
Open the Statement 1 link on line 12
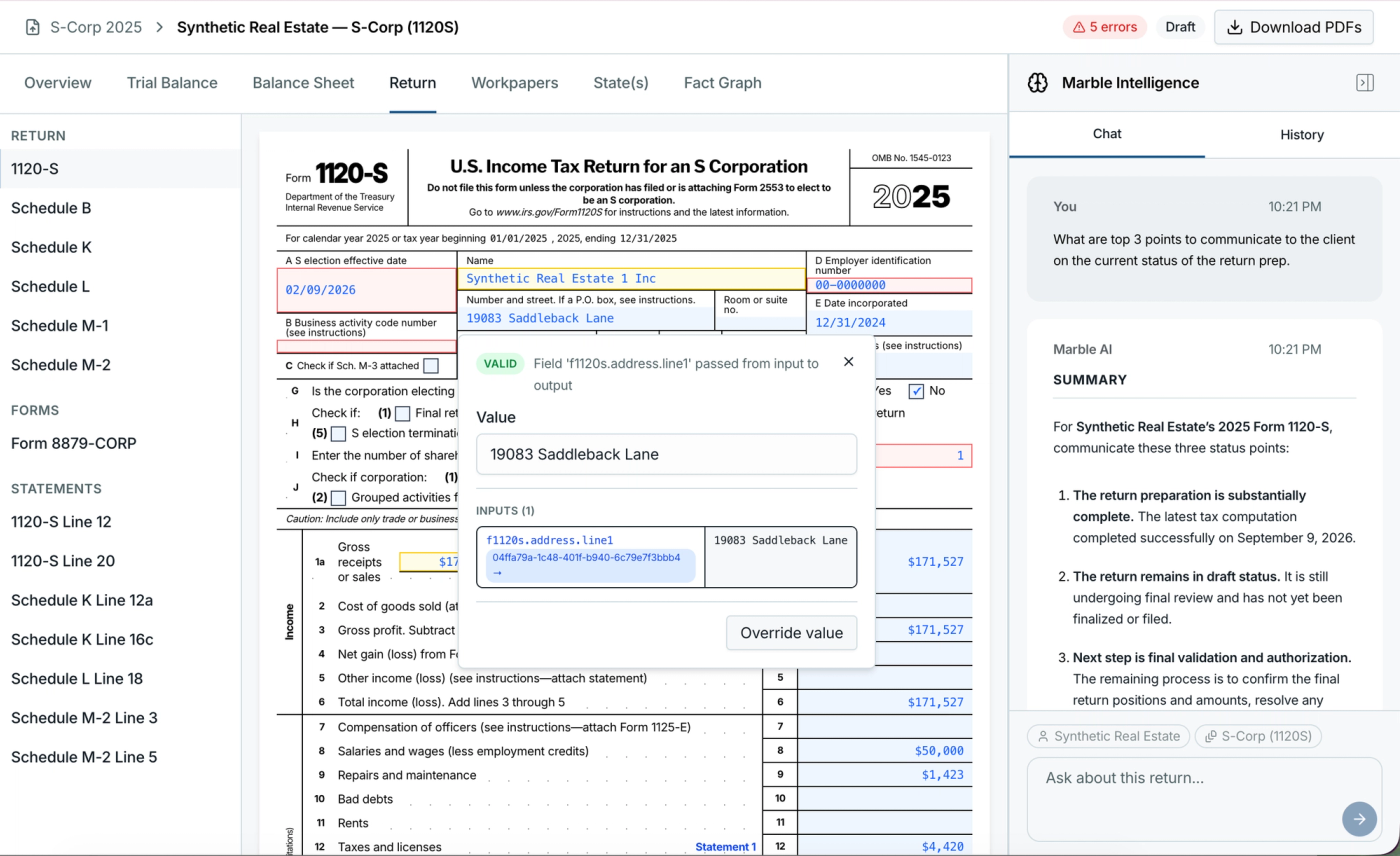726,847
